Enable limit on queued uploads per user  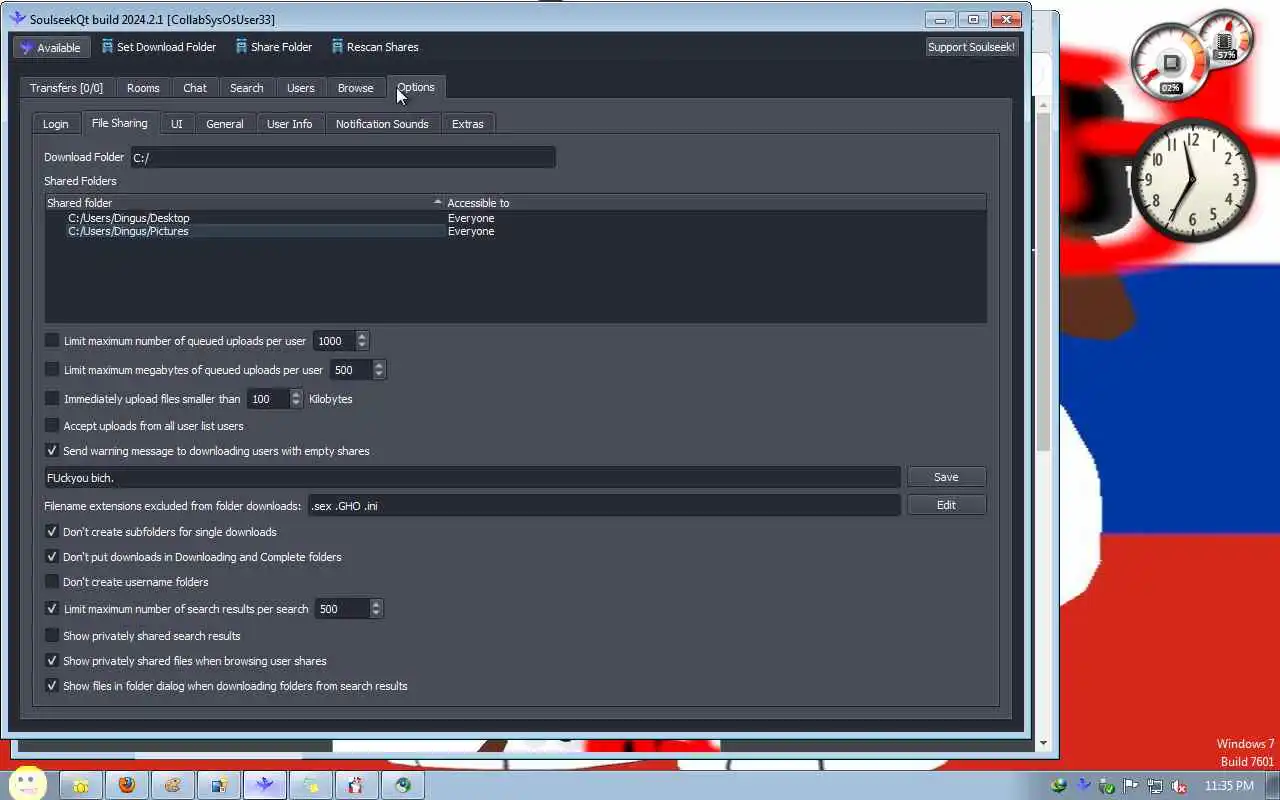pyautogui.click(x=52, y=341)
